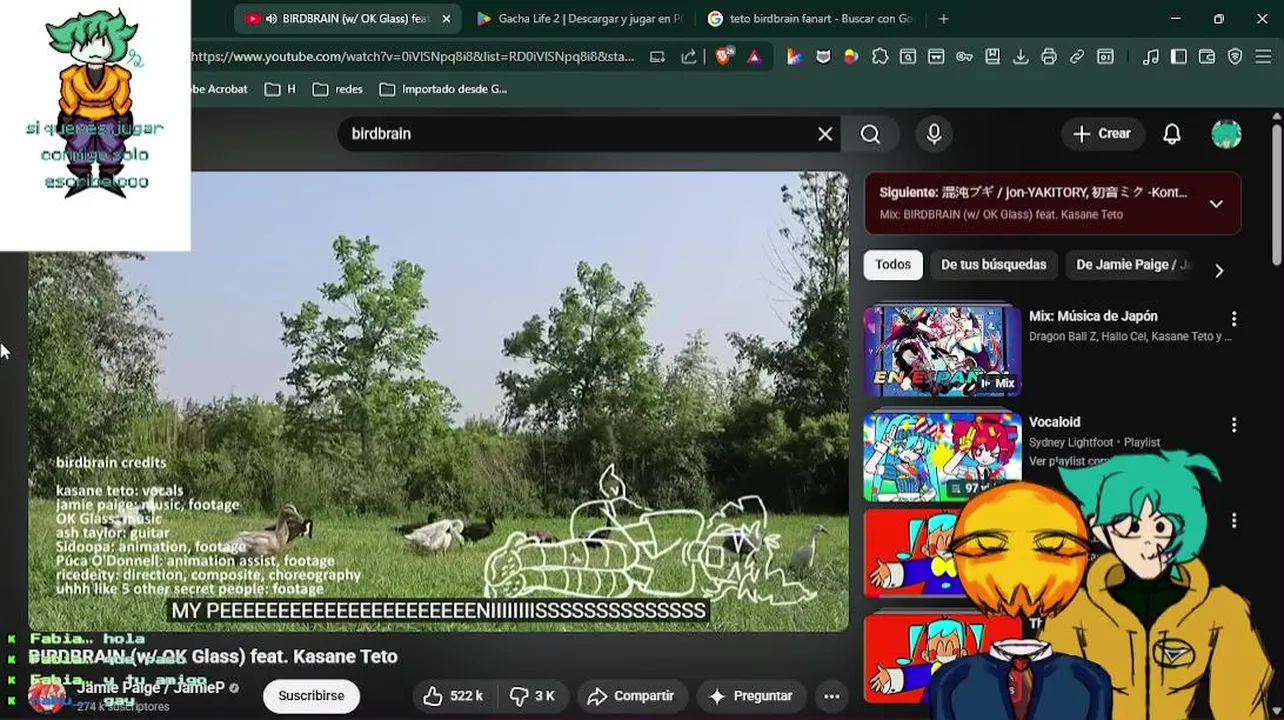This screenshot has height=720, width=1284.
Task: Switch to teto birdbrain fanart Google tab
Action: tap(810, 19)
